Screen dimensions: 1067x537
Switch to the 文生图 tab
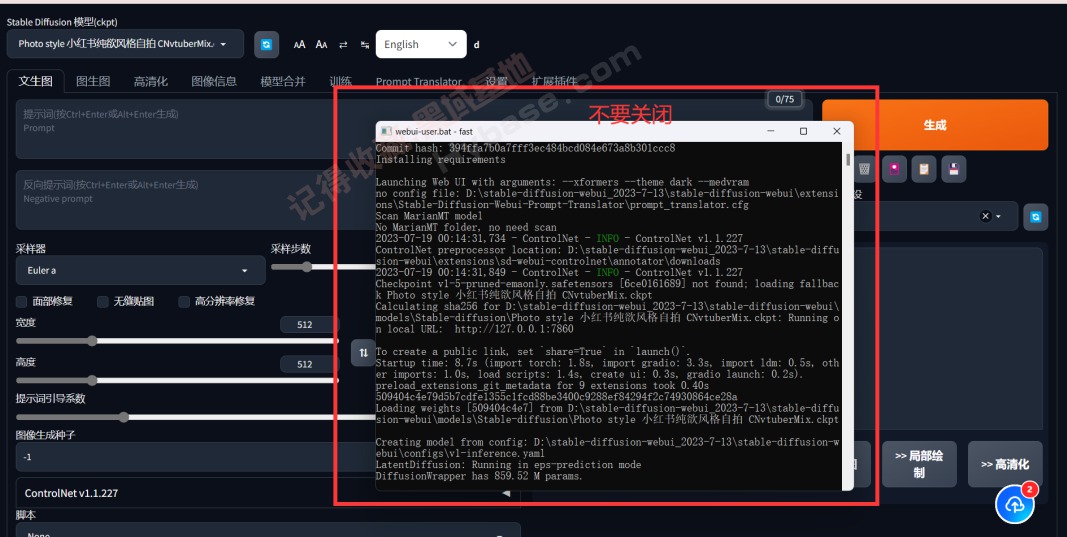click(35, 81)
